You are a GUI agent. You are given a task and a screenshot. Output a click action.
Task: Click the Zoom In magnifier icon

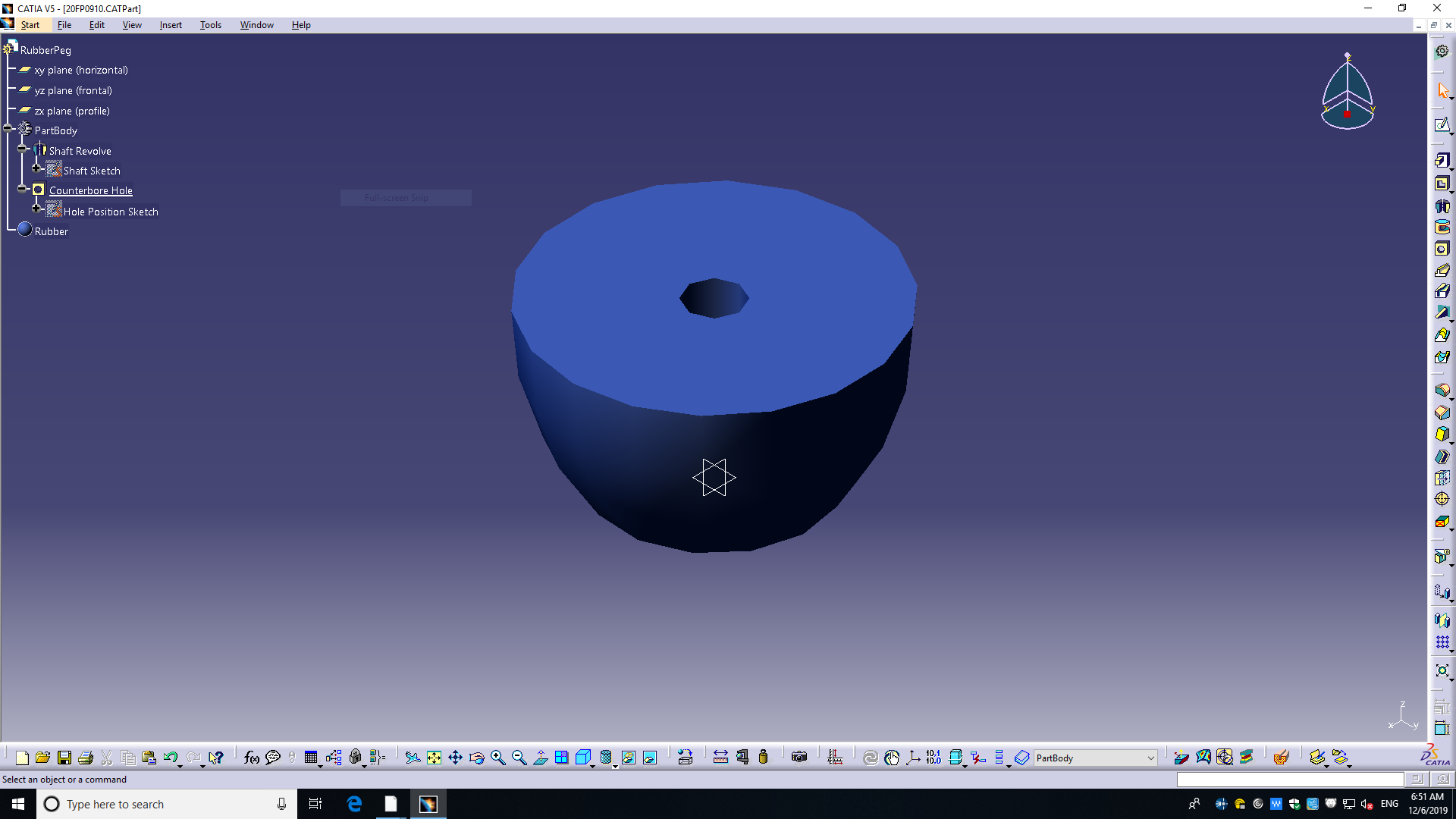(497, 758)
